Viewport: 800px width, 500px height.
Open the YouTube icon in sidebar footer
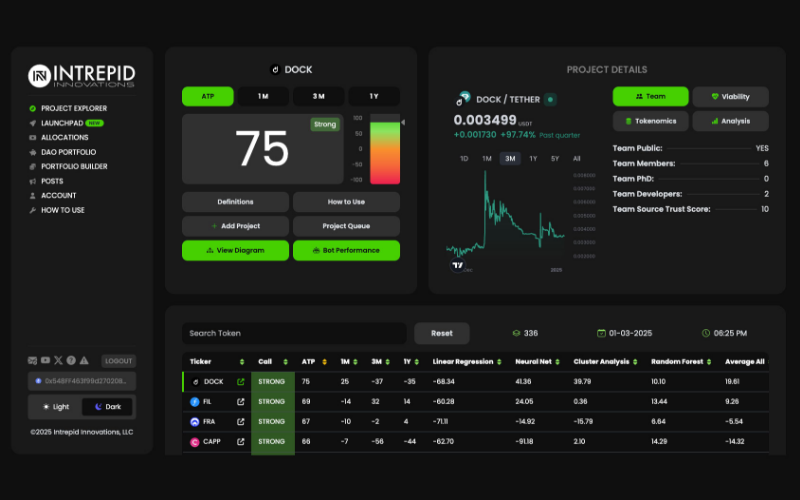[45, 360]
